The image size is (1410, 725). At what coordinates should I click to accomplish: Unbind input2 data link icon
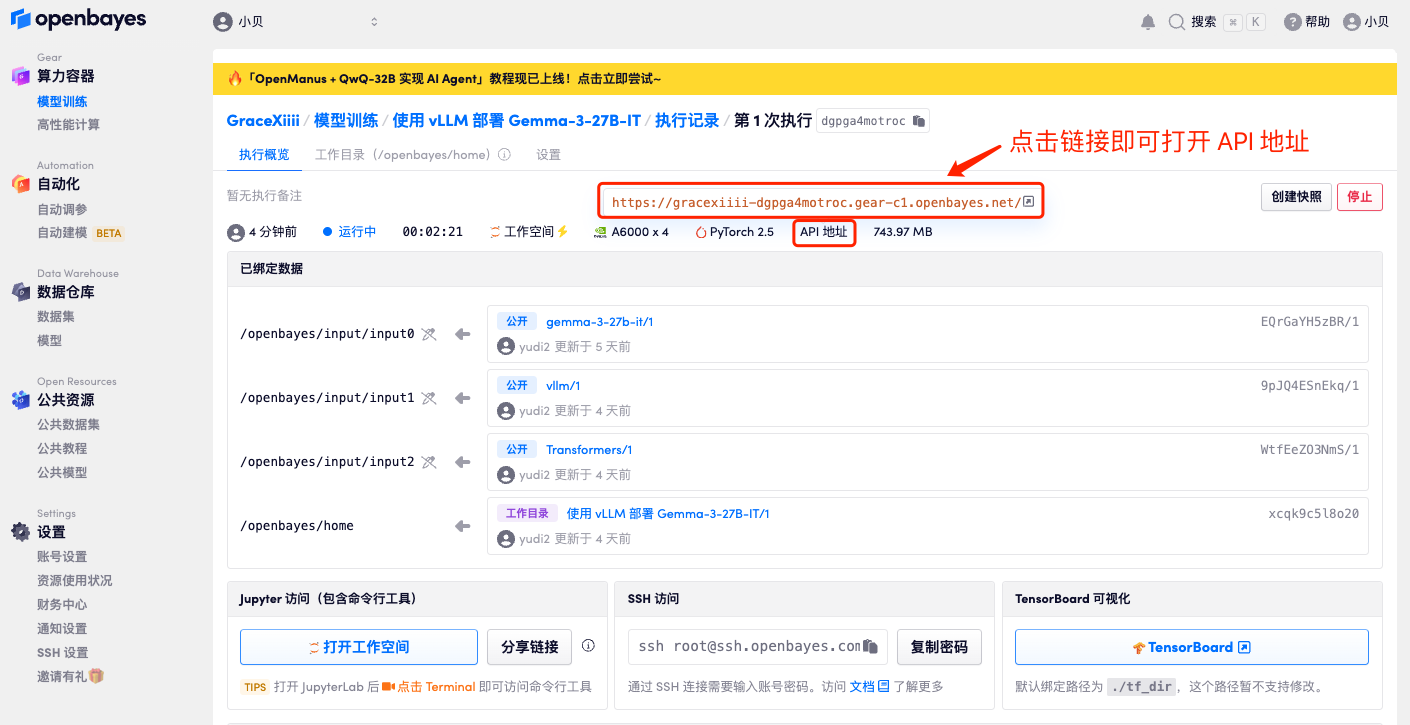coord(429,462)
